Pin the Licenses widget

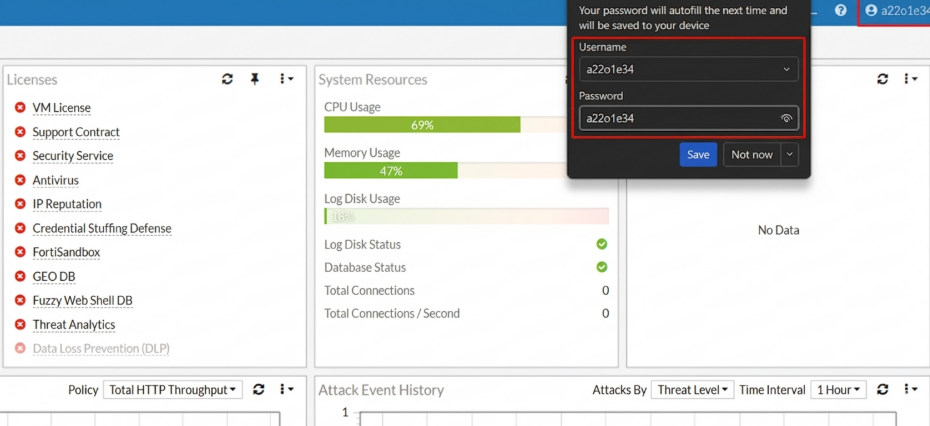(x=255, y=79)
